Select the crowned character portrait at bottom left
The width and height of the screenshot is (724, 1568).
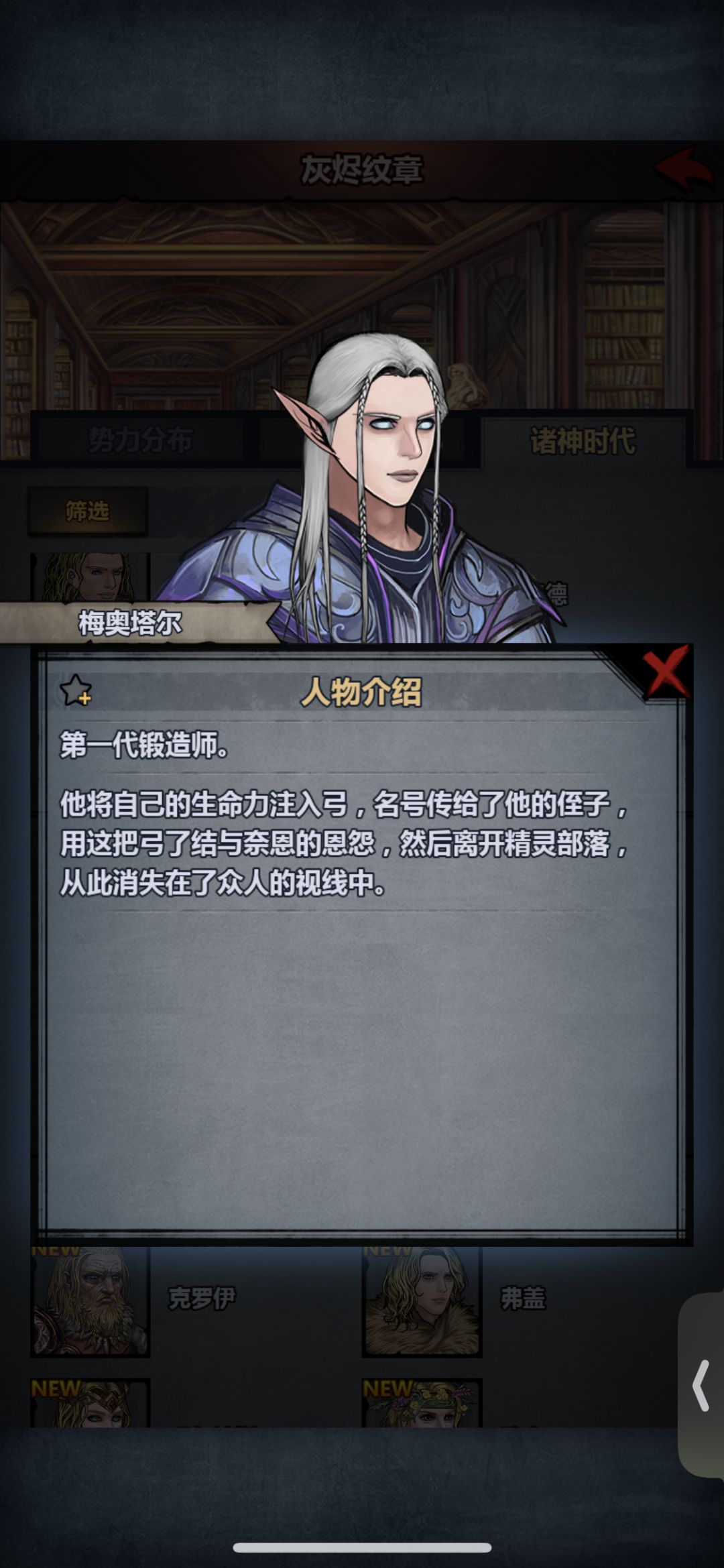90,1402
